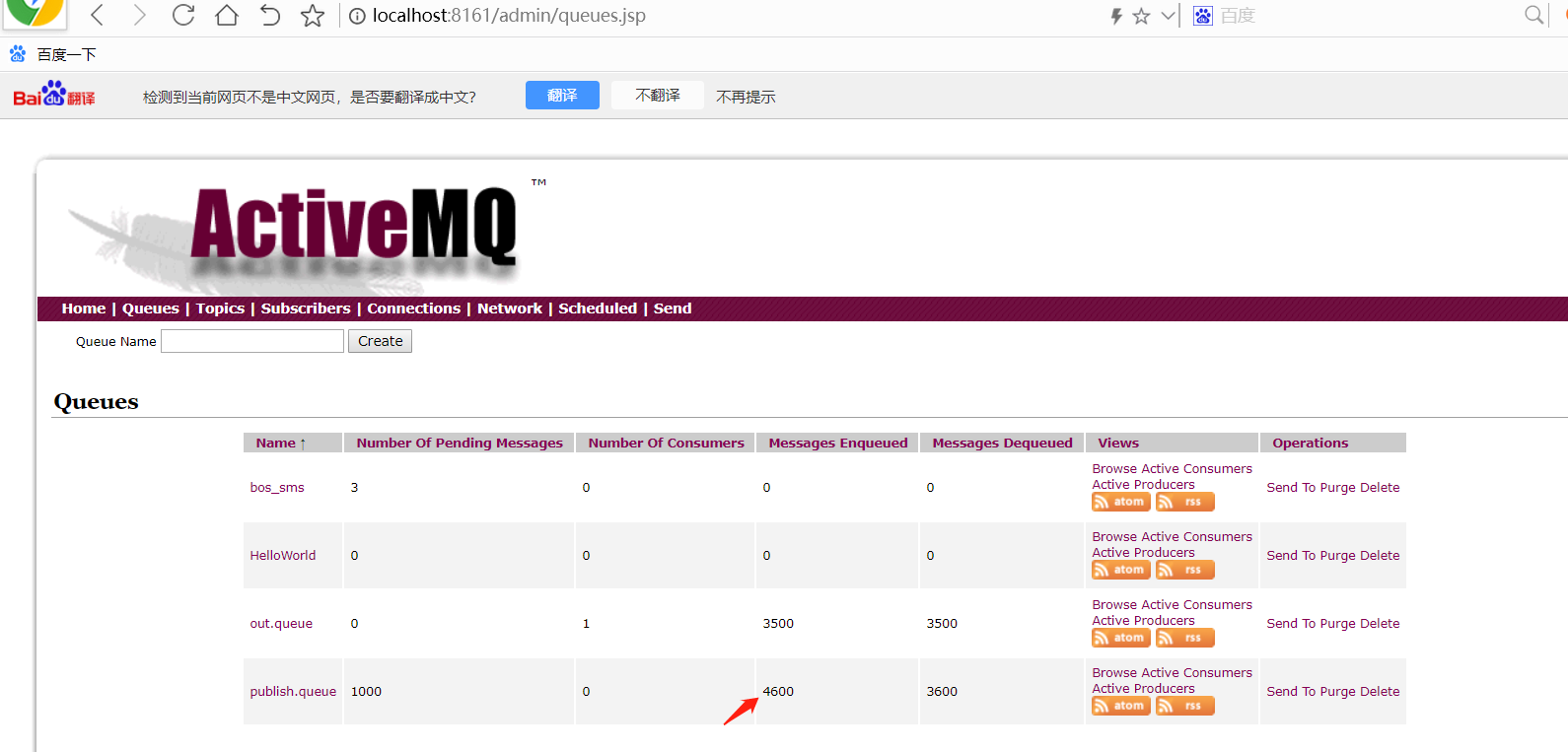Click the lightning speed-mode icon in address bar
1568x752 pixels.
[1116, 16]
